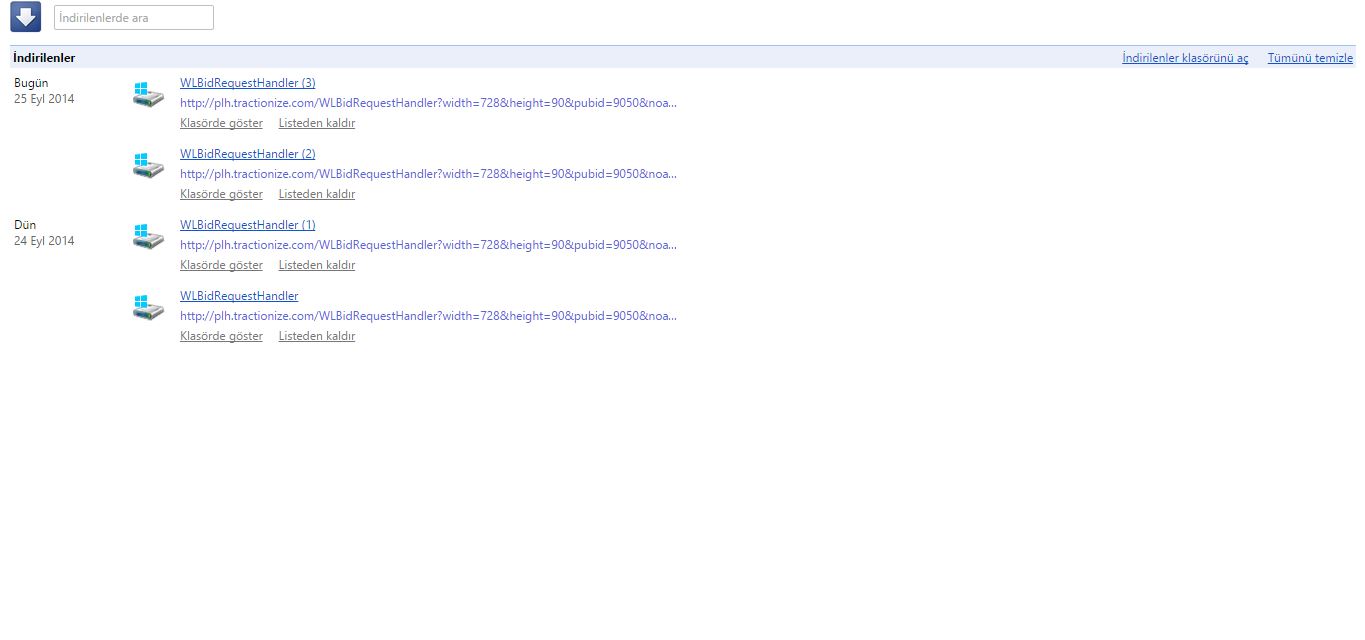
Task: Click the source URL under WLBidRequestHandler (1)
Action: pos(428,245)
